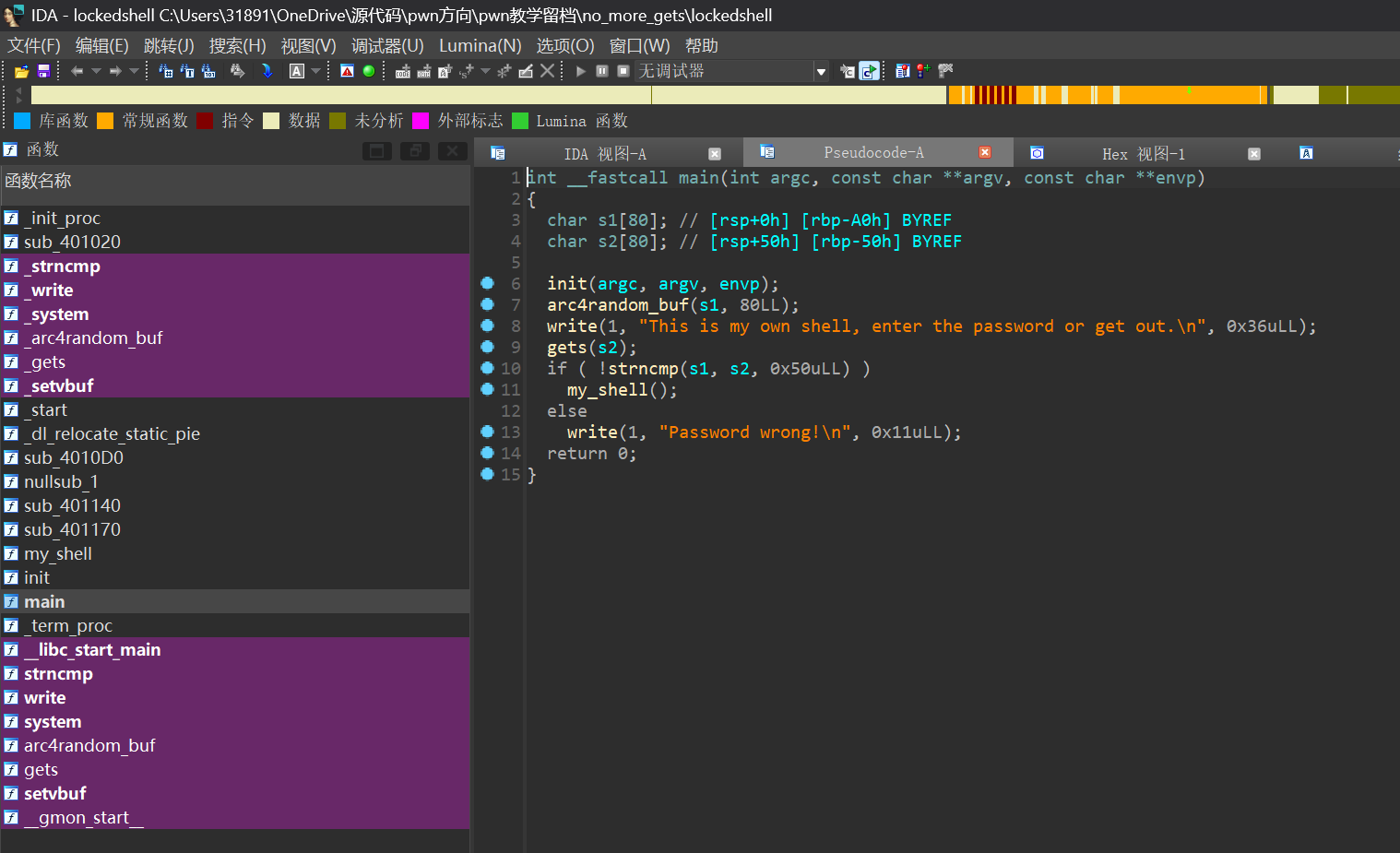Select main in functions list
The height and width of the screenshot is (853, 1400).
[235, 601]
